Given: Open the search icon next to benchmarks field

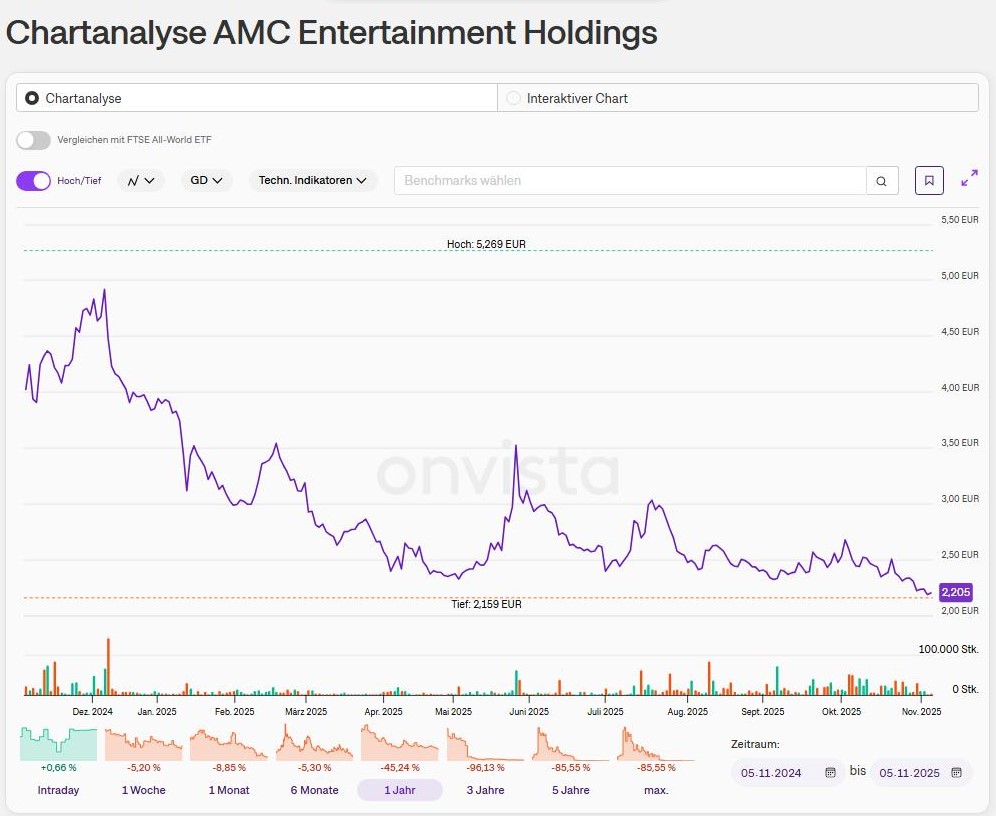Looking at the screenshot, I should [x=881, y=180].
